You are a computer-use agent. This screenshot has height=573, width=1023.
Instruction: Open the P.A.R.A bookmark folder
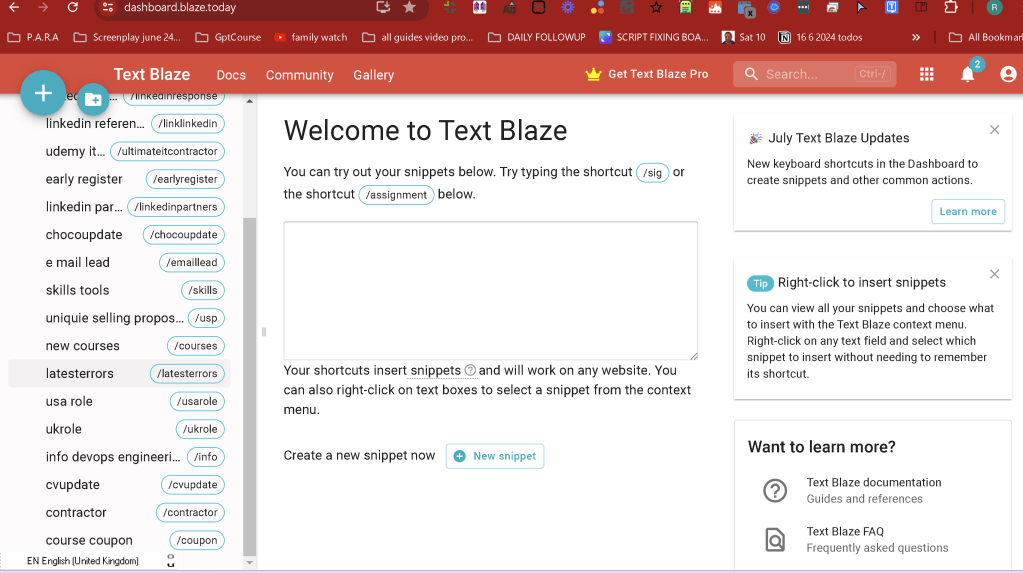click(33, 37)
